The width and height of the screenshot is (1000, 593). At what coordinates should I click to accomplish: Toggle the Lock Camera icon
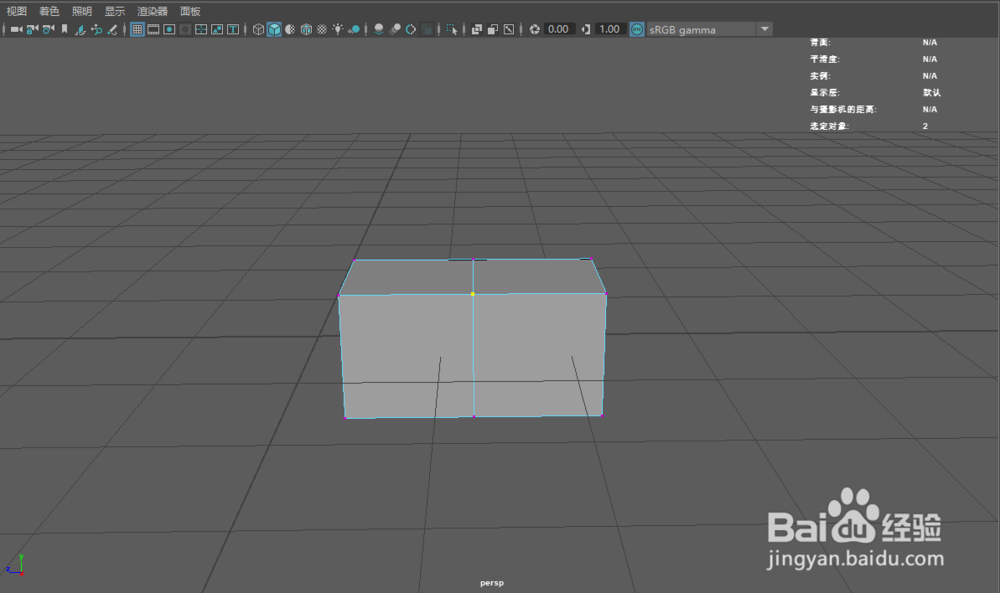pos(32,29)
